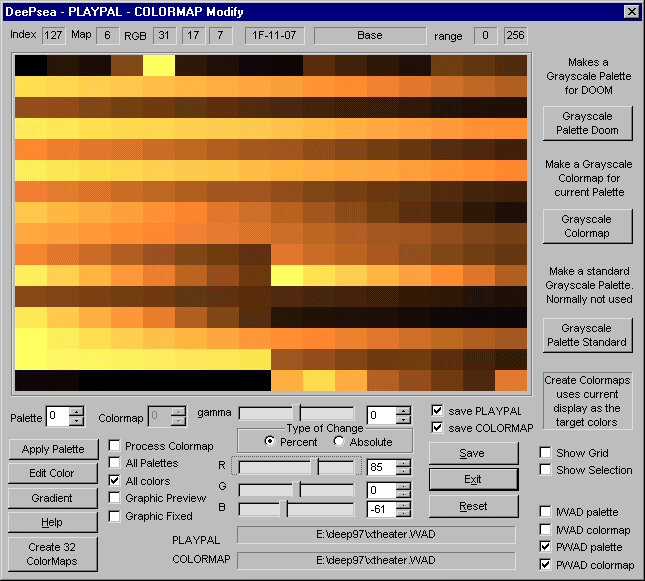The image size is (645, 581).
Task: Click Apply Palette button
Action: point(54,449)
